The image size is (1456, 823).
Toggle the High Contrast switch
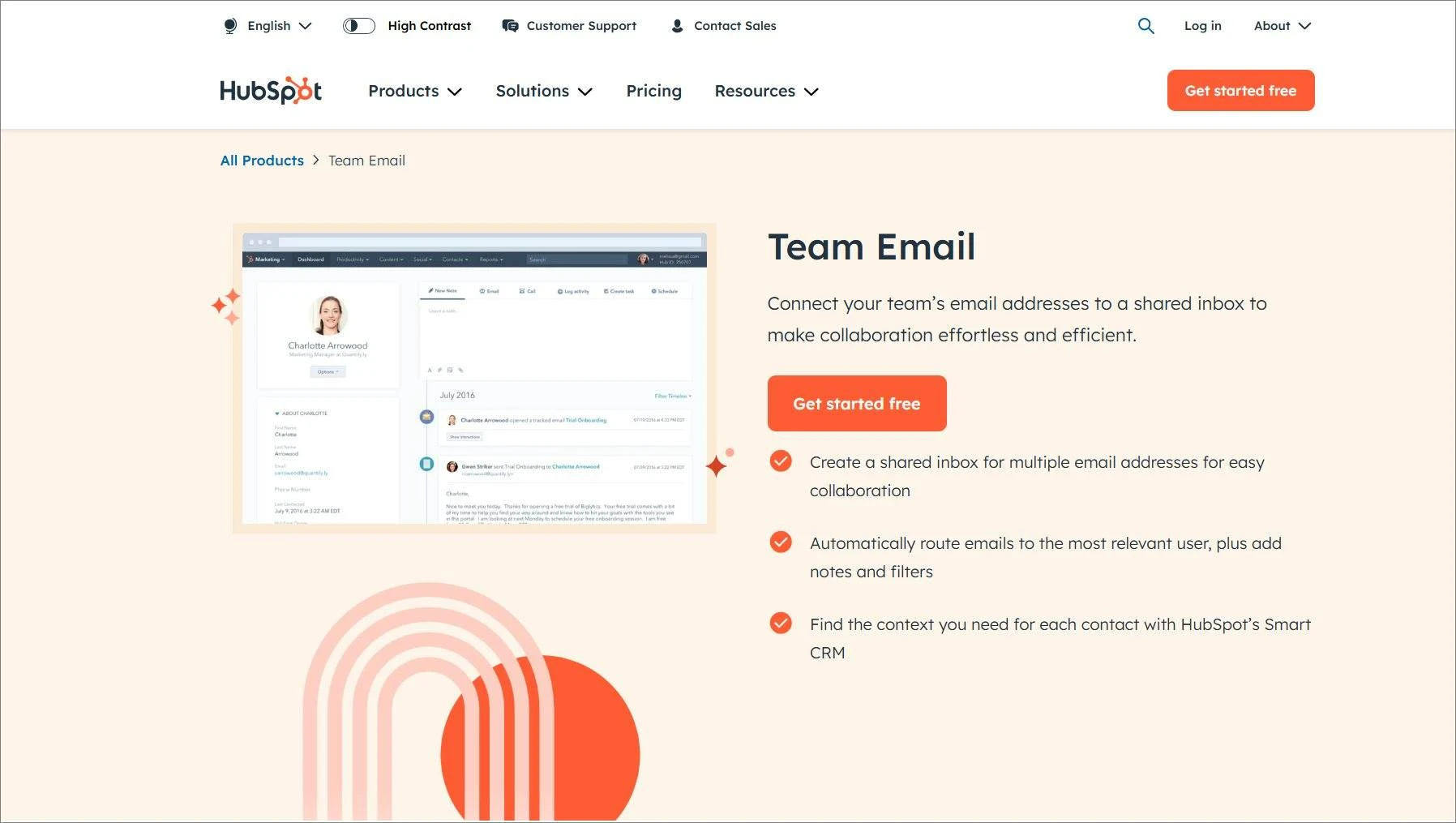click(359, 26)
